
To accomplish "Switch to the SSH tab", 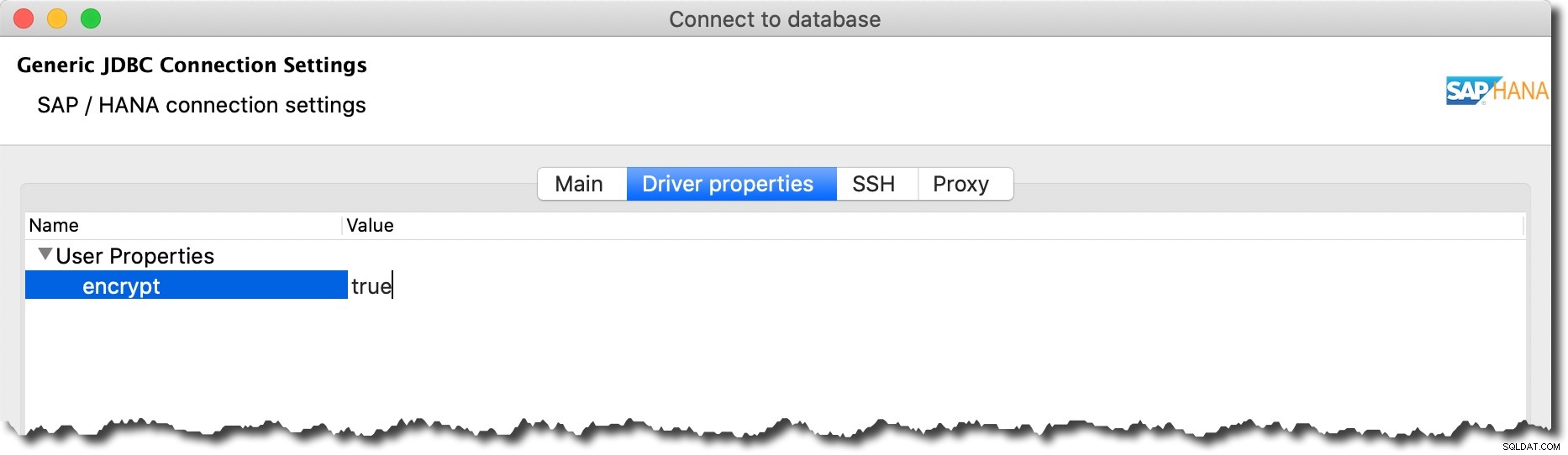I will [874, 184].
